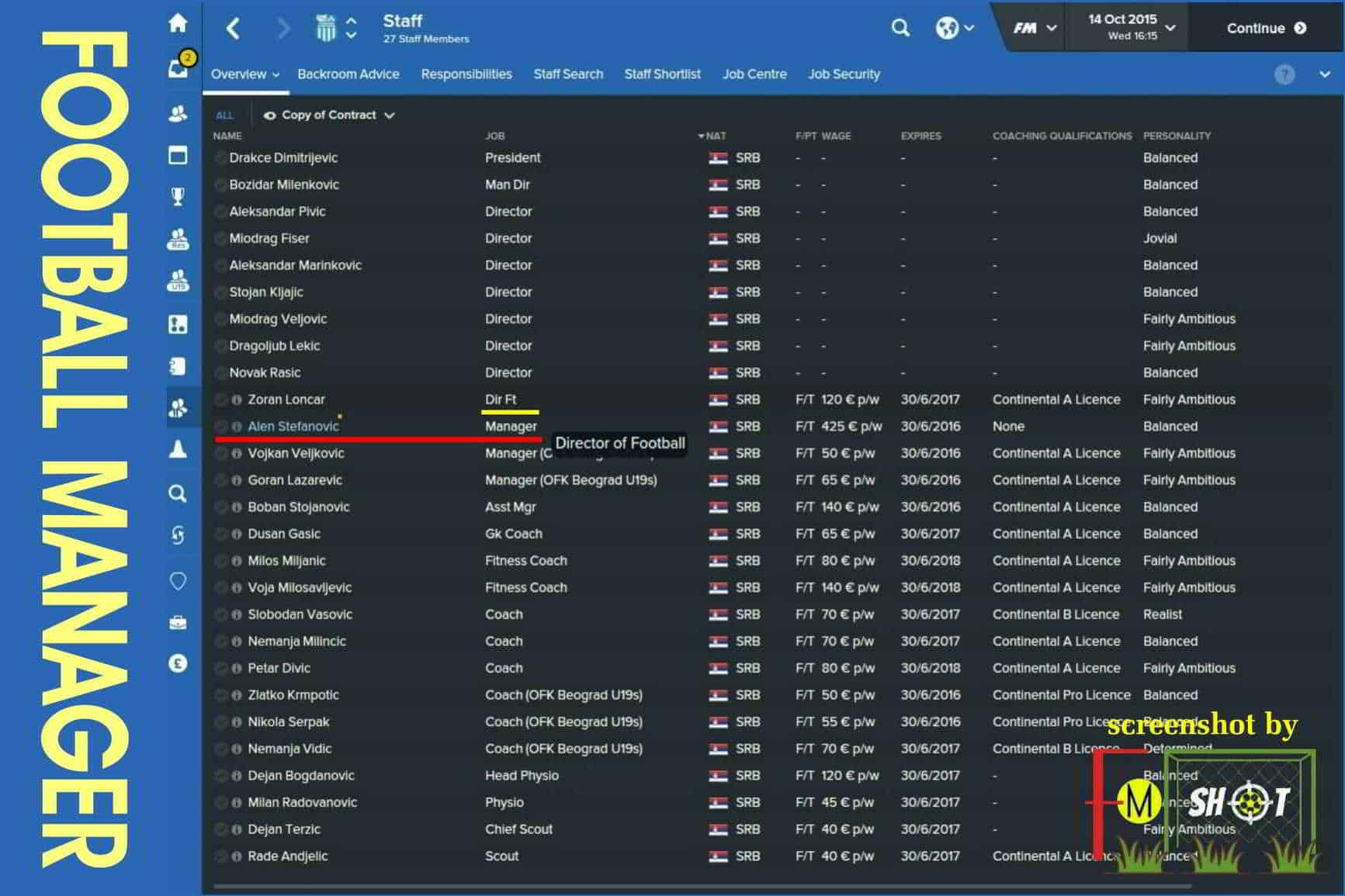Open the Finances pound coin icon
This screenshot has width=1345, height=896.
[x=178, y=663]
